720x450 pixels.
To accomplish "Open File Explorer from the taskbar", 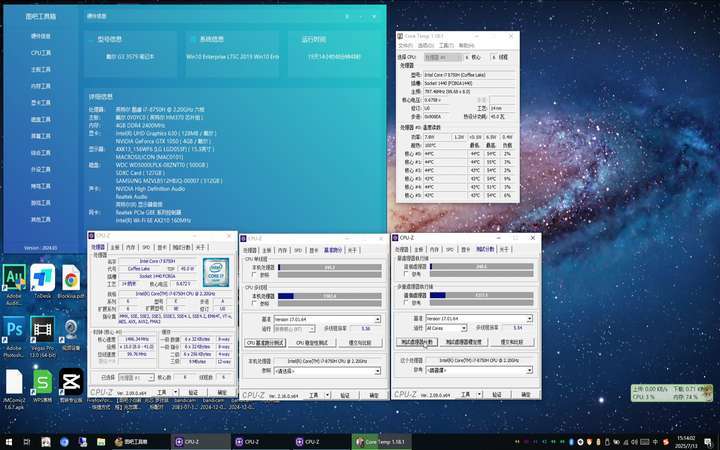I will click(x=101, y=442).
